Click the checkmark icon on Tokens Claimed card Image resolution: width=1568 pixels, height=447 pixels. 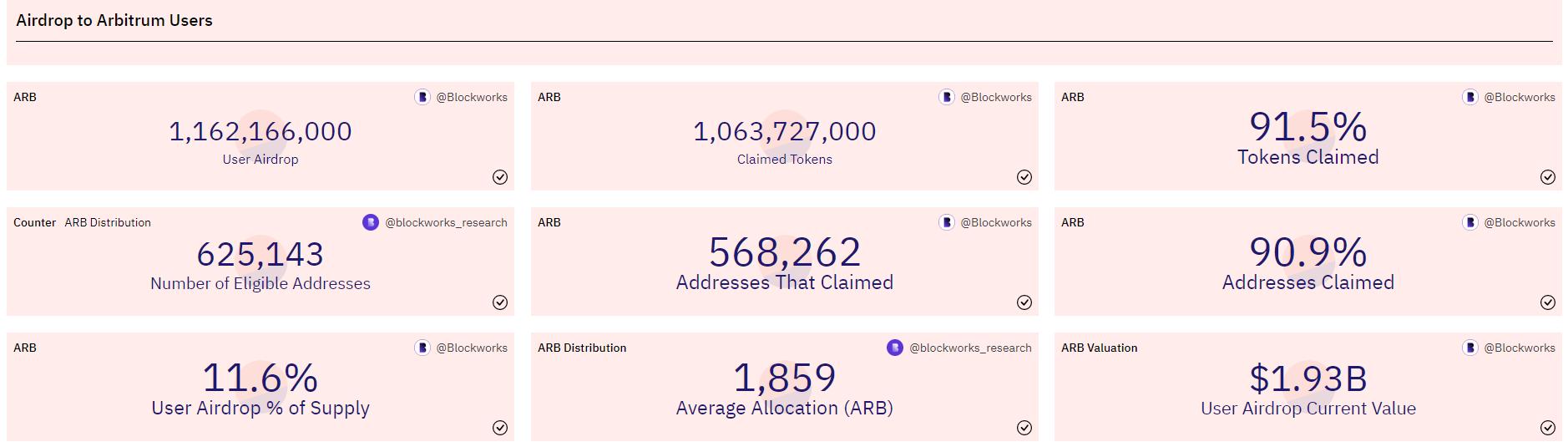point(1547,177)
